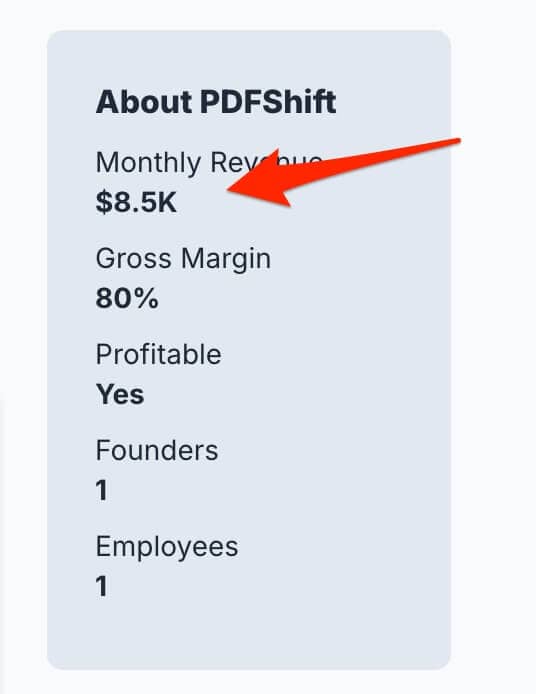This screenshot has height=694, width=536.
Task: Click the word About in the heading
Action: tap(144, 102)
